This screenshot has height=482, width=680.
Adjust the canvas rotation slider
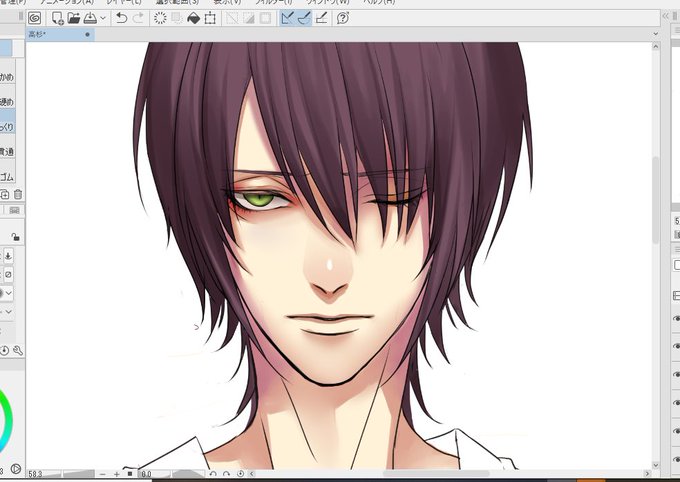188,474
